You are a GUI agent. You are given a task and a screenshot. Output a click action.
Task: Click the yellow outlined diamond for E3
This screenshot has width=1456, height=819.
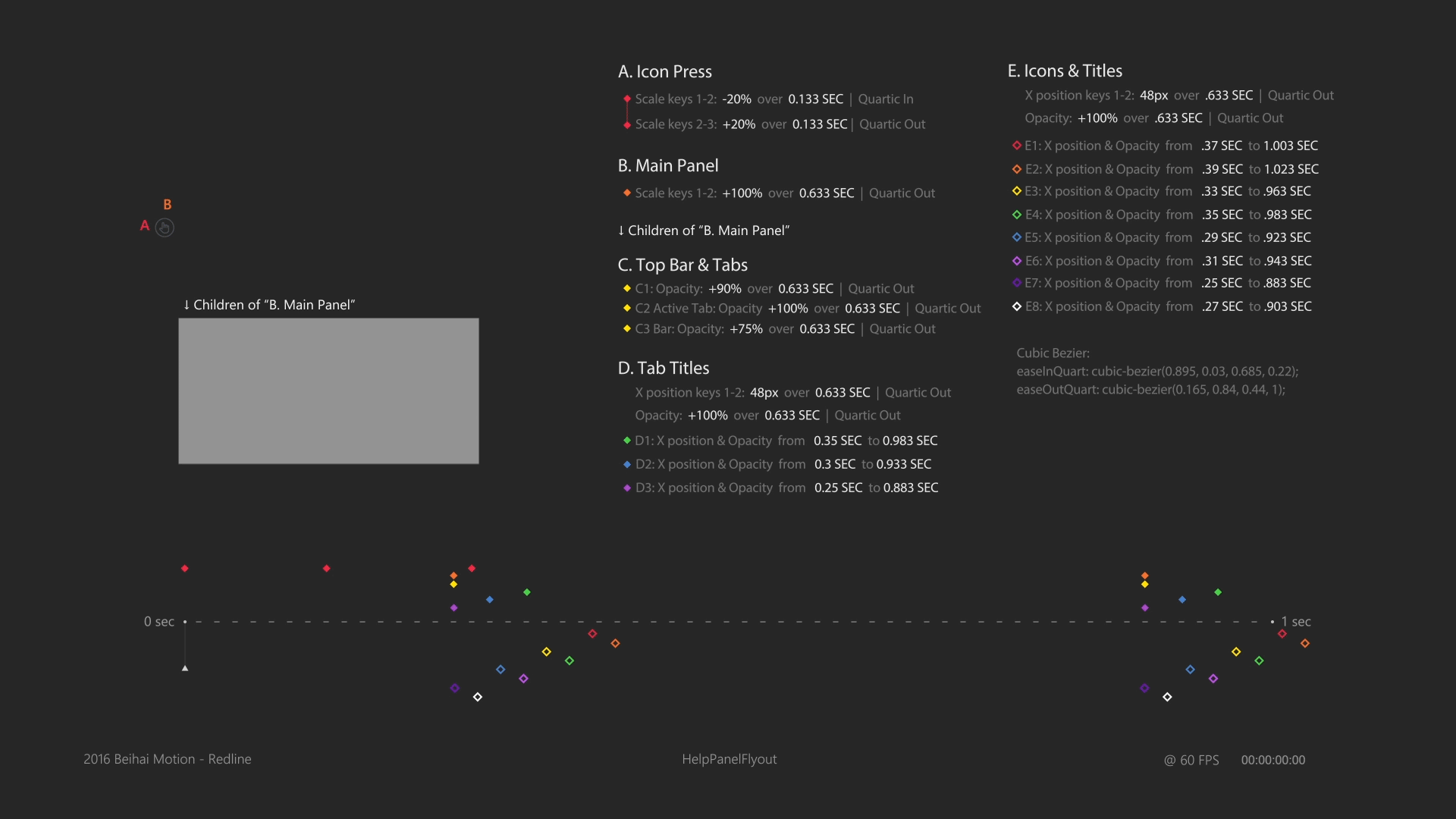point(1017,191)
